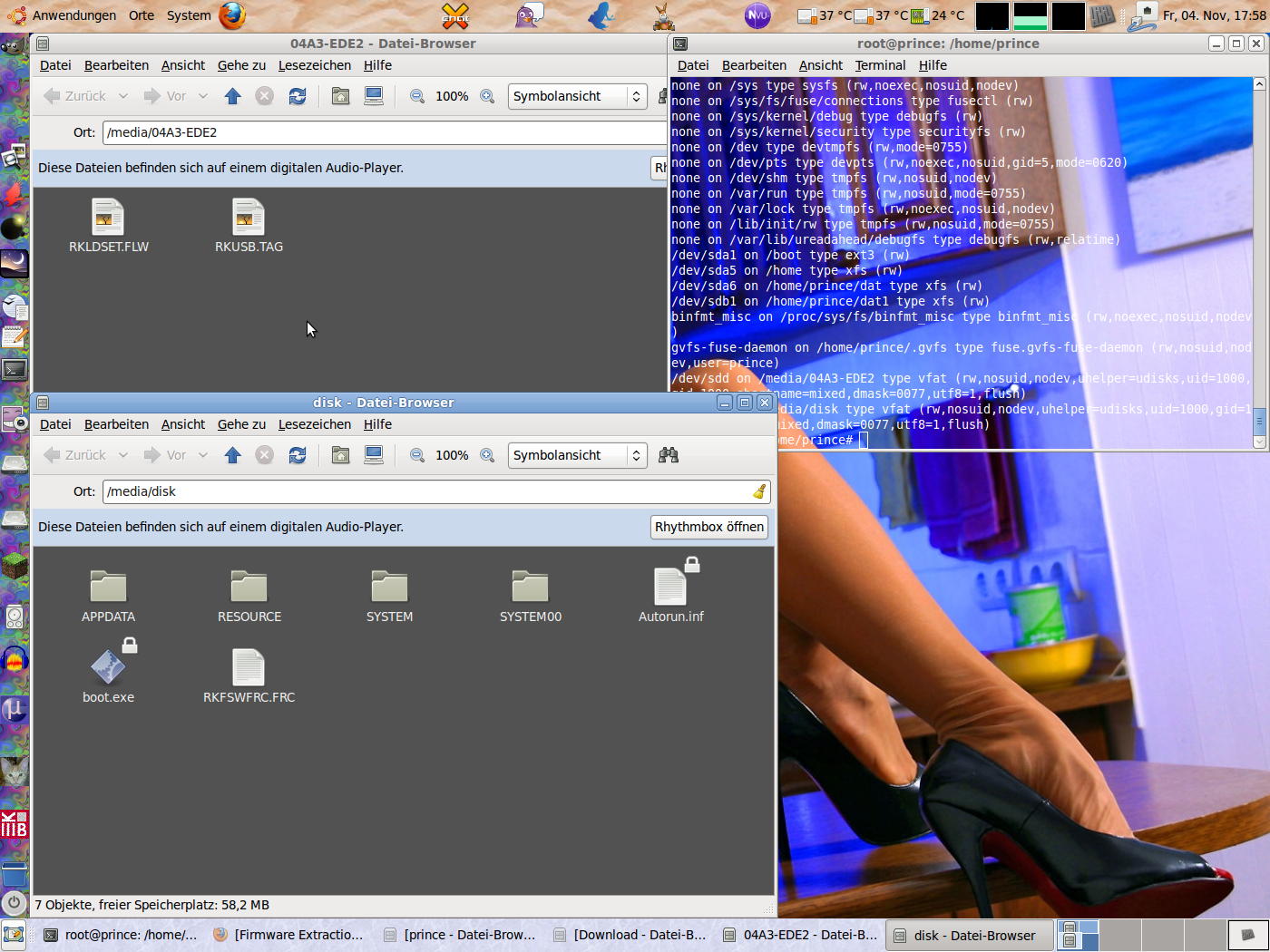Click the Stop icon in disk window toolbar

point(264,455)
